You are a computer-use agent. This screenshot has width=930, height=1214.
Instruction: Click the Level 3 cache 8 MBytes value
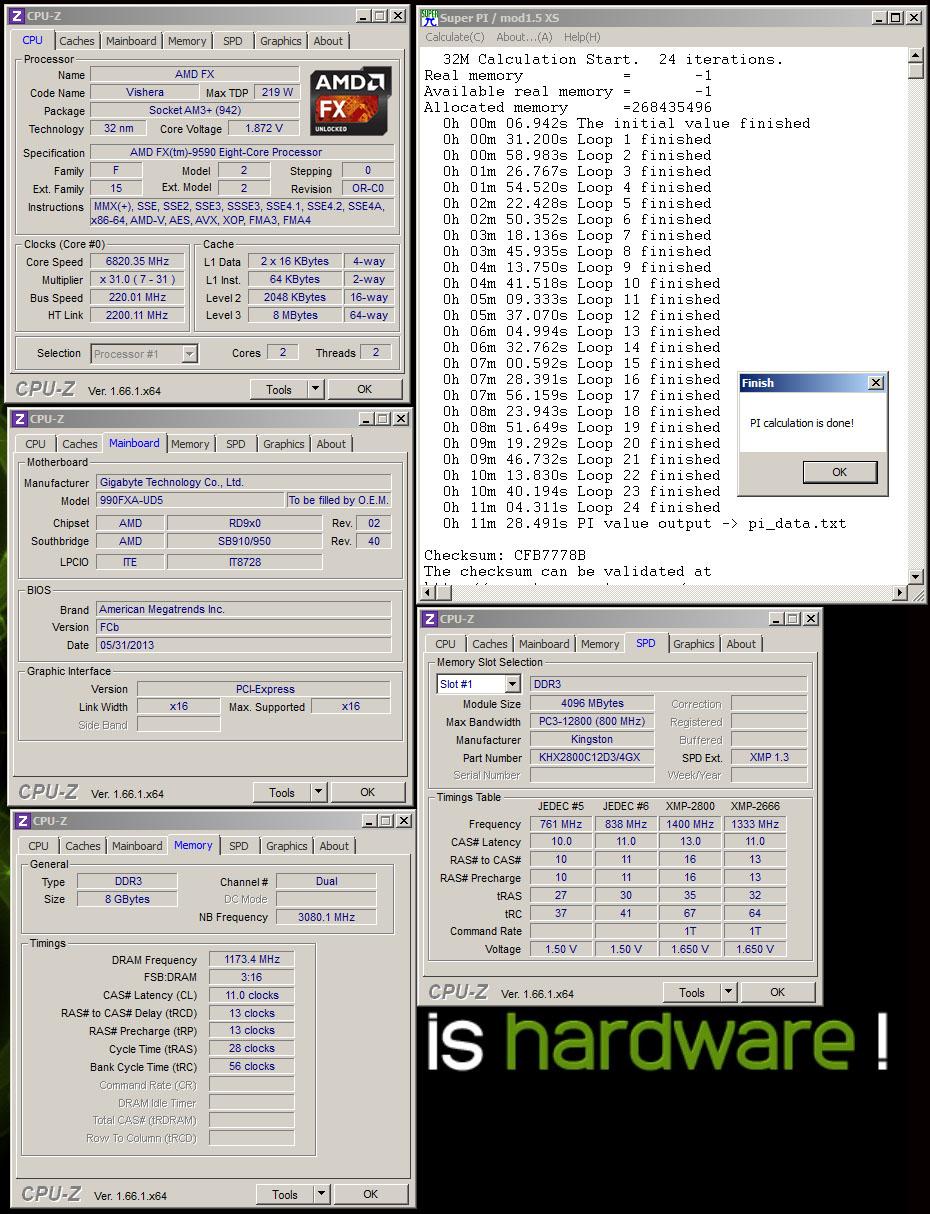[x=296, y=315]
